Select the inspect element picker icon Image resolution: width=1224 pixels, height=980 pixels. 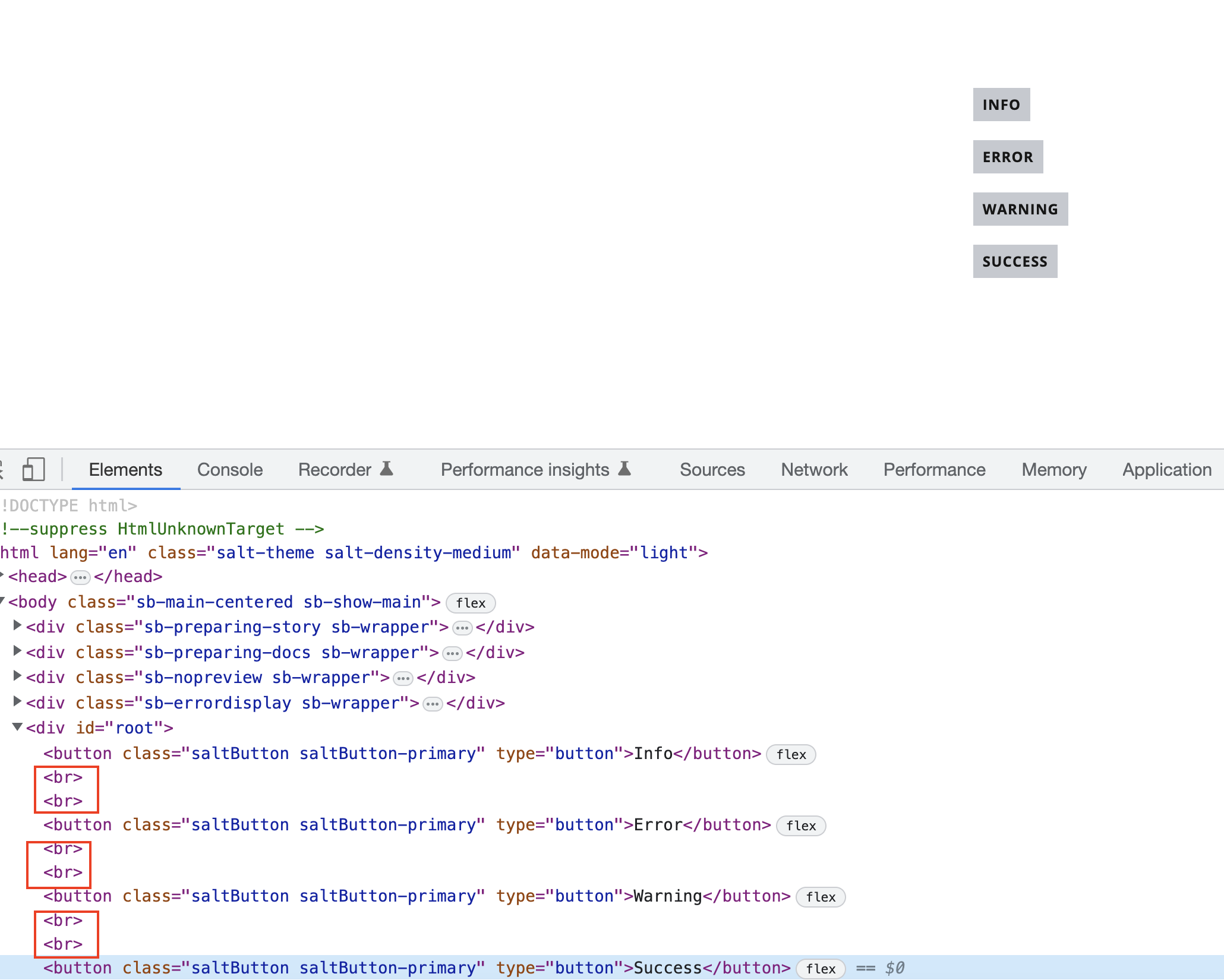[2, 469]
